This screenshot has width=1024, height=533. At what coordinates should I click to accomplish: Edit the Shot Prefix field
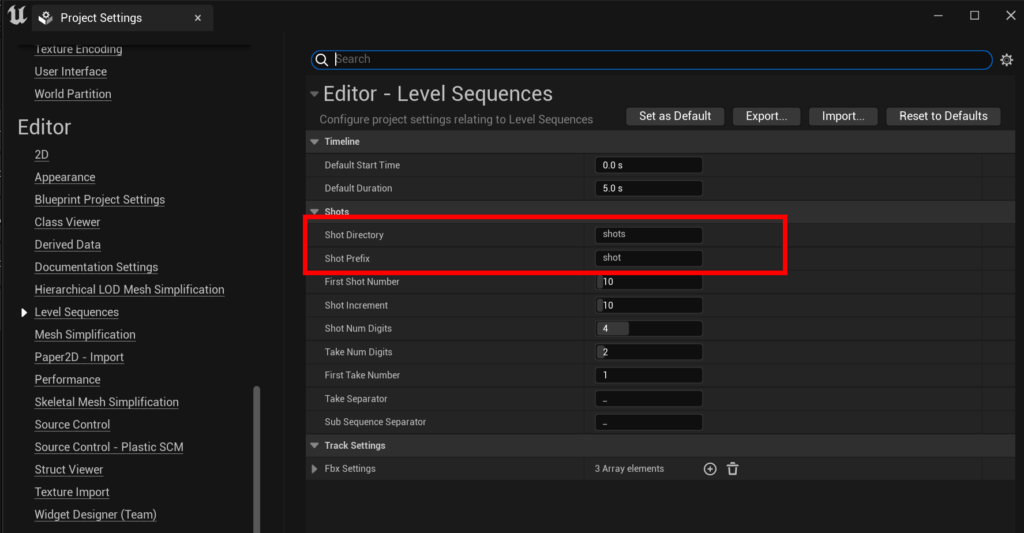pos(648,258)
